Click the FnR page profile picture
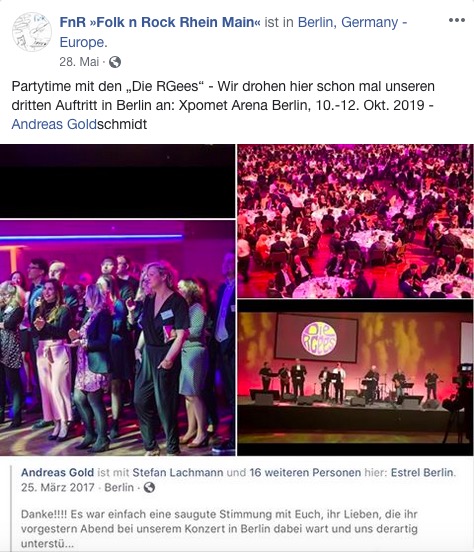This screenshot has height=552, width=474. tap(32, 32)
